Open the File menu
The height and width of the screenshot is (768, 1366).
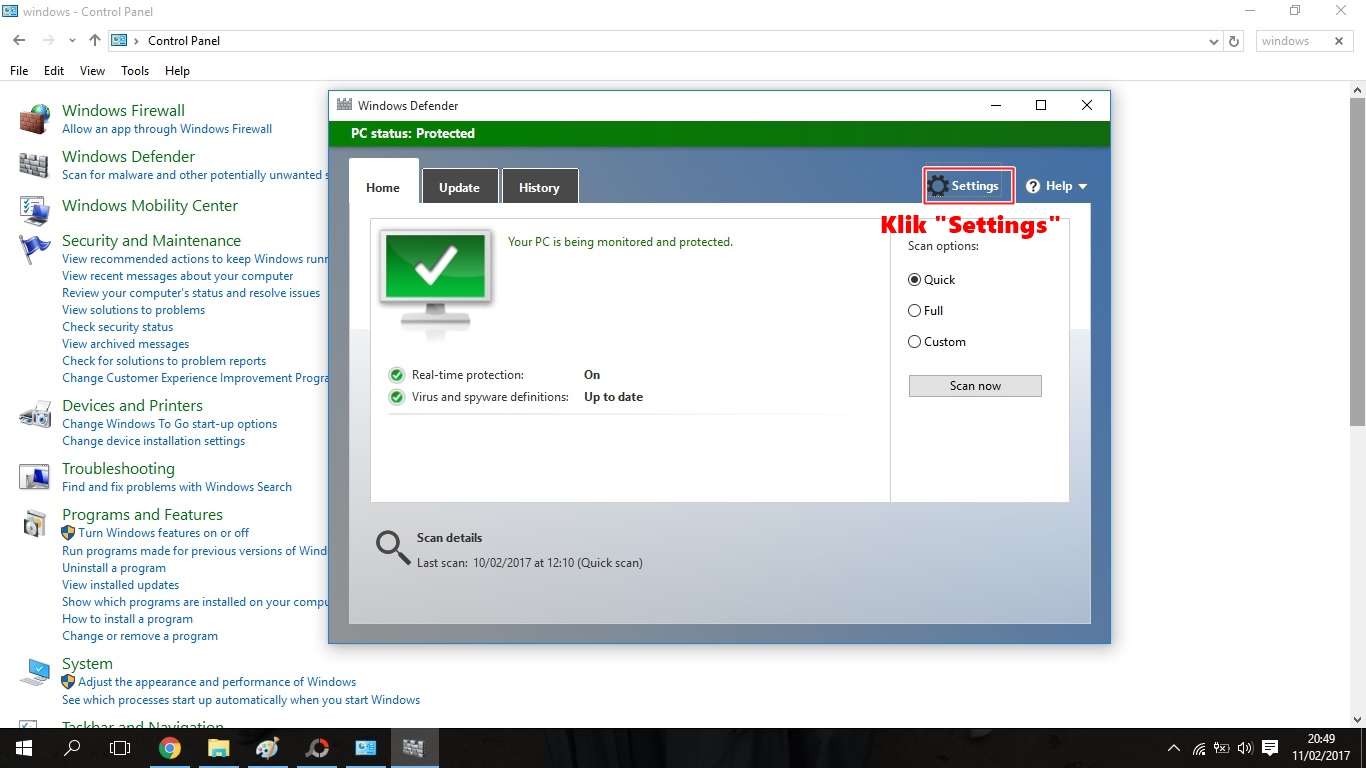[19, 71]
